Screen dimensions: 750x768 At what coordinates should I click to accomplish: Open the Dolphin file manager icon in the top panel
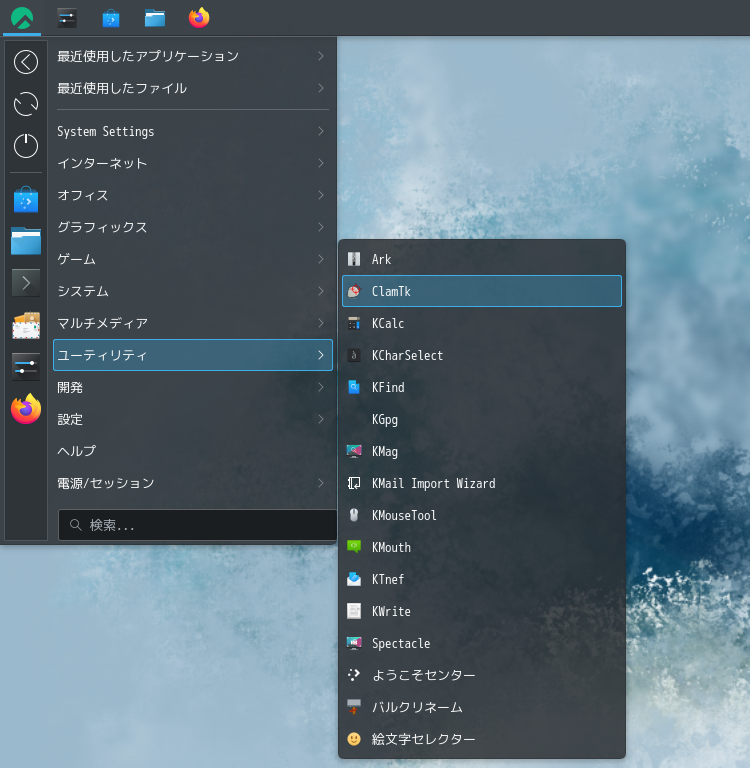155,19
